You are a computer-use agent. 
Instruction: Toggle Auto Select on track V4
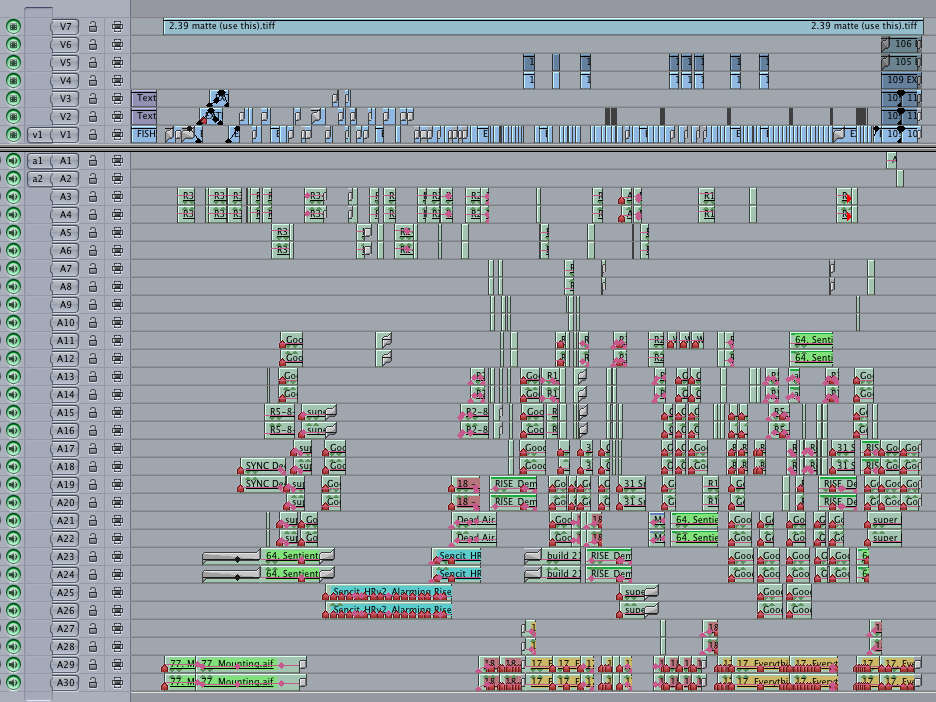pyautogui.click(x=117, y=80)
